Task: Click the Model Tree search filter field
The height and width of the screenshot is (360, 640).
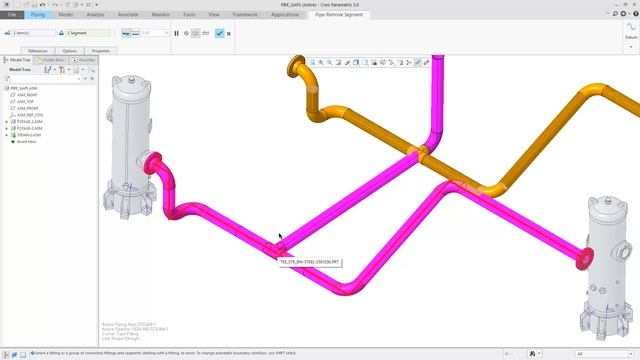Action: 46,78
